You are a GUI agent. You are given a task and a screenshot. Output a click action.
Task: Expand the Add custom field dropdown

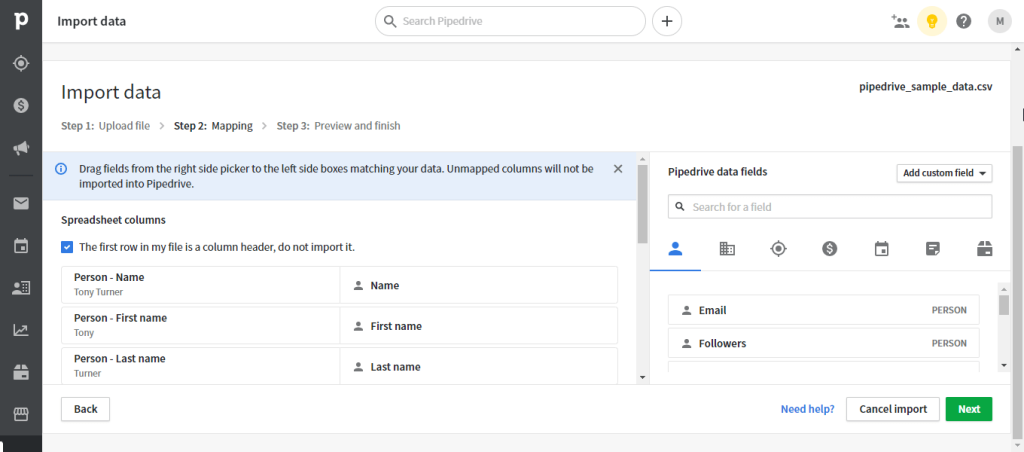[944, 173]
